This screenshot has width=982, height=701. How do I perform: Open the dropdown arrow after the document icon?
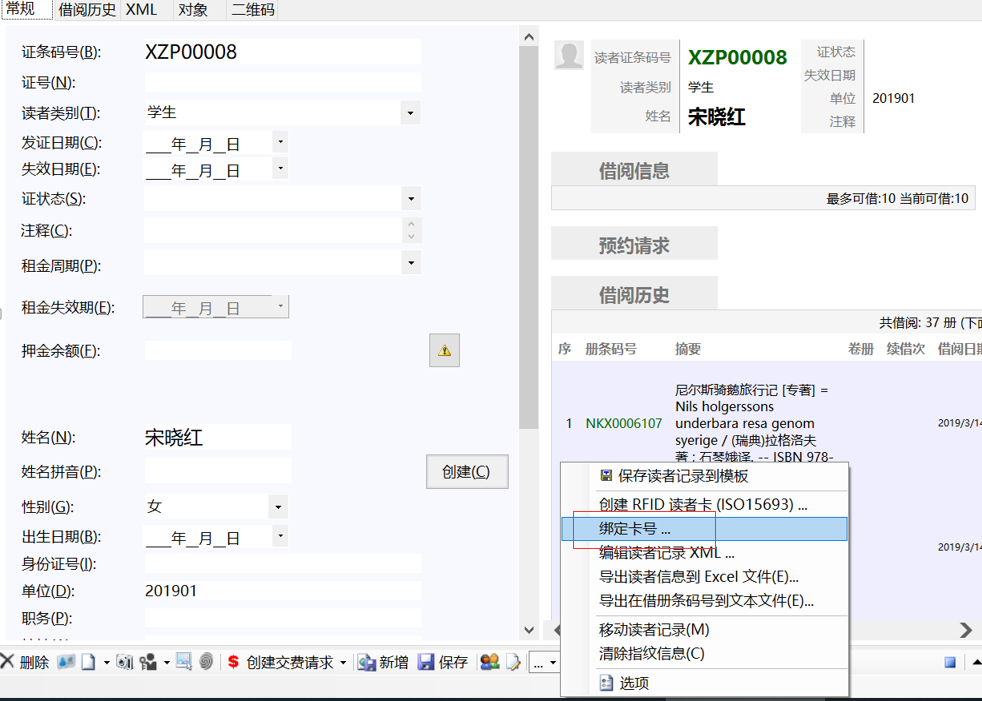click(x=106, y=662)
